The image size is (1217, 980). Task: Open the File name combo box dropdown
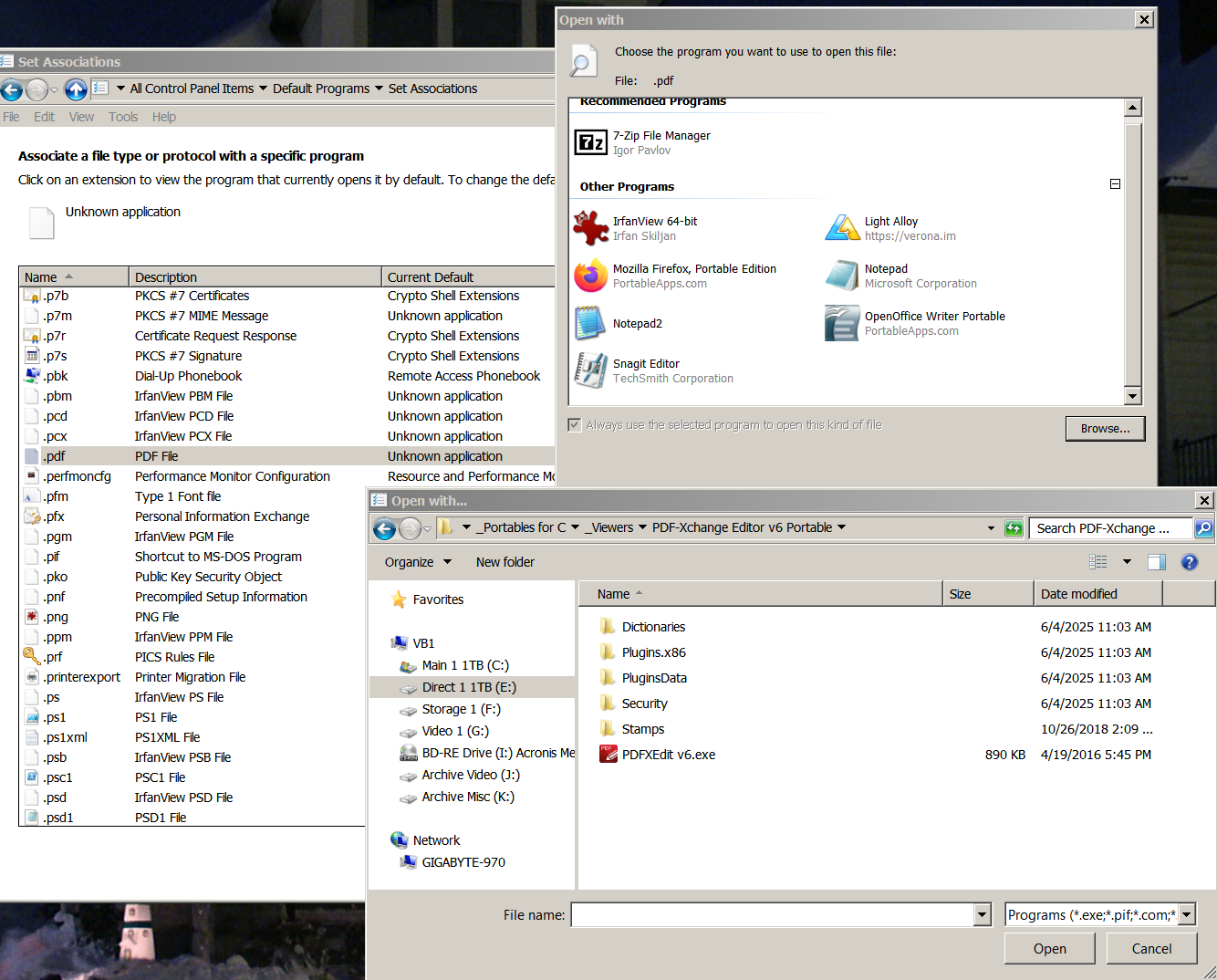pyautogui.click(x=982, y=914)
